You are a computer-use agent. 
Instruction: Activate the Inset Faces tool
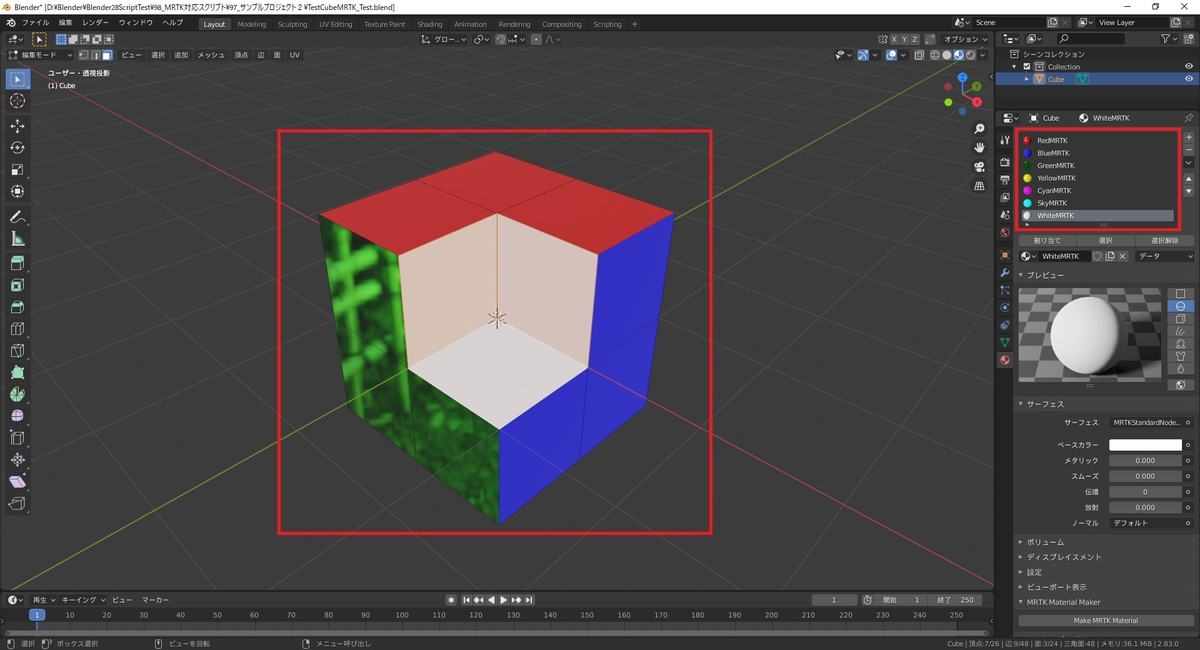(x=17, y=285)
